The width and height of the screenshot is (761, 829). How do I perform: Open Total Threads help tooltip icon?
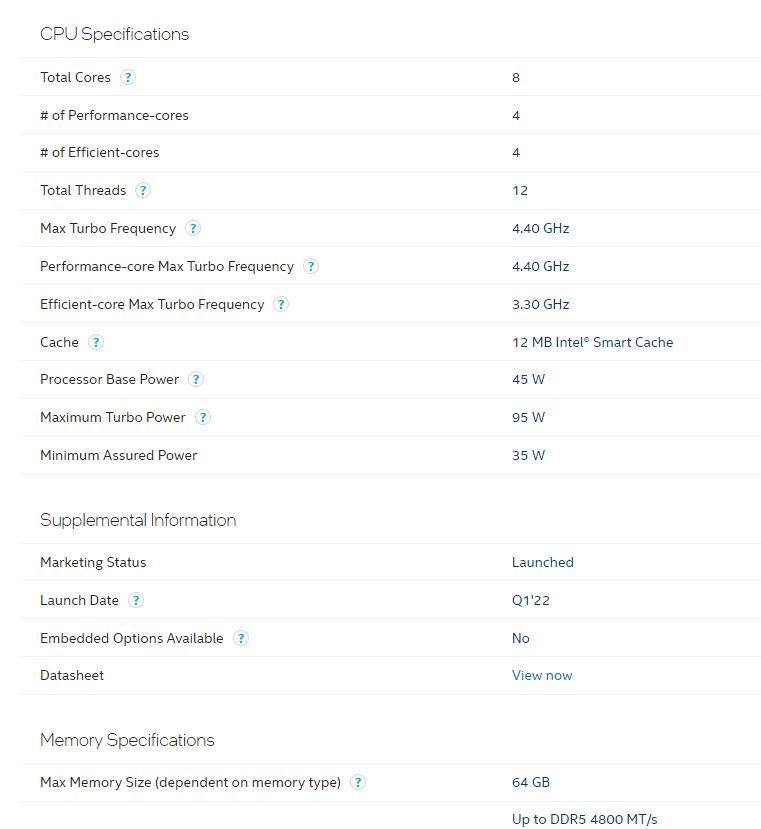(143, 190)
